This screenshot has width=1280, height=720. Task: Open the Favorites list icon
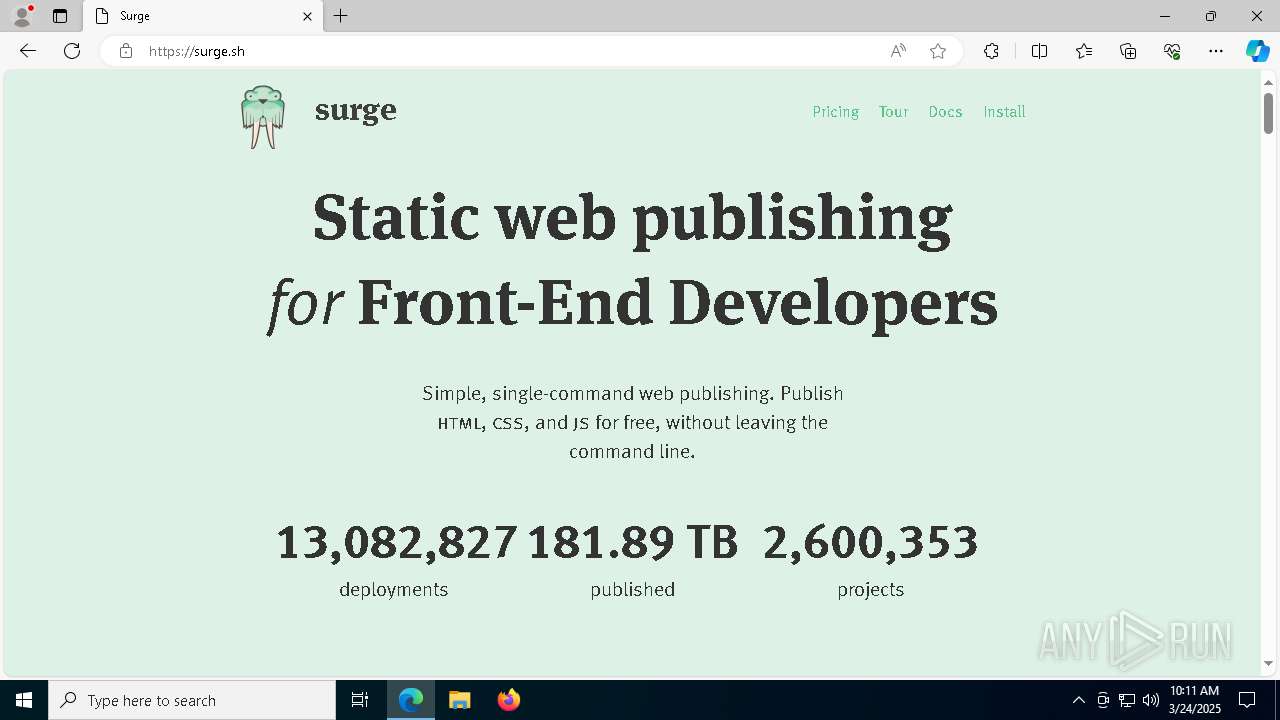pyautogui.click(x=1084, y=51)
